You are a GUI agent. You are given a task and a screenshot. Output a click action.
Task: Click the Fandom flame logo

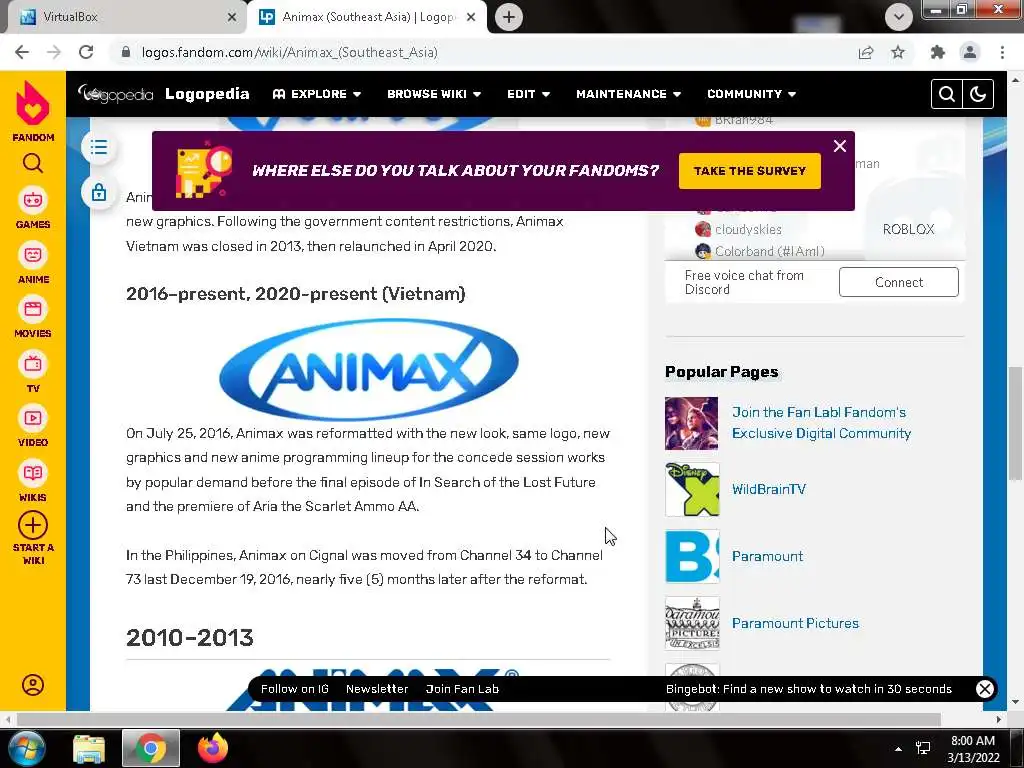click(x=33, y=103)
